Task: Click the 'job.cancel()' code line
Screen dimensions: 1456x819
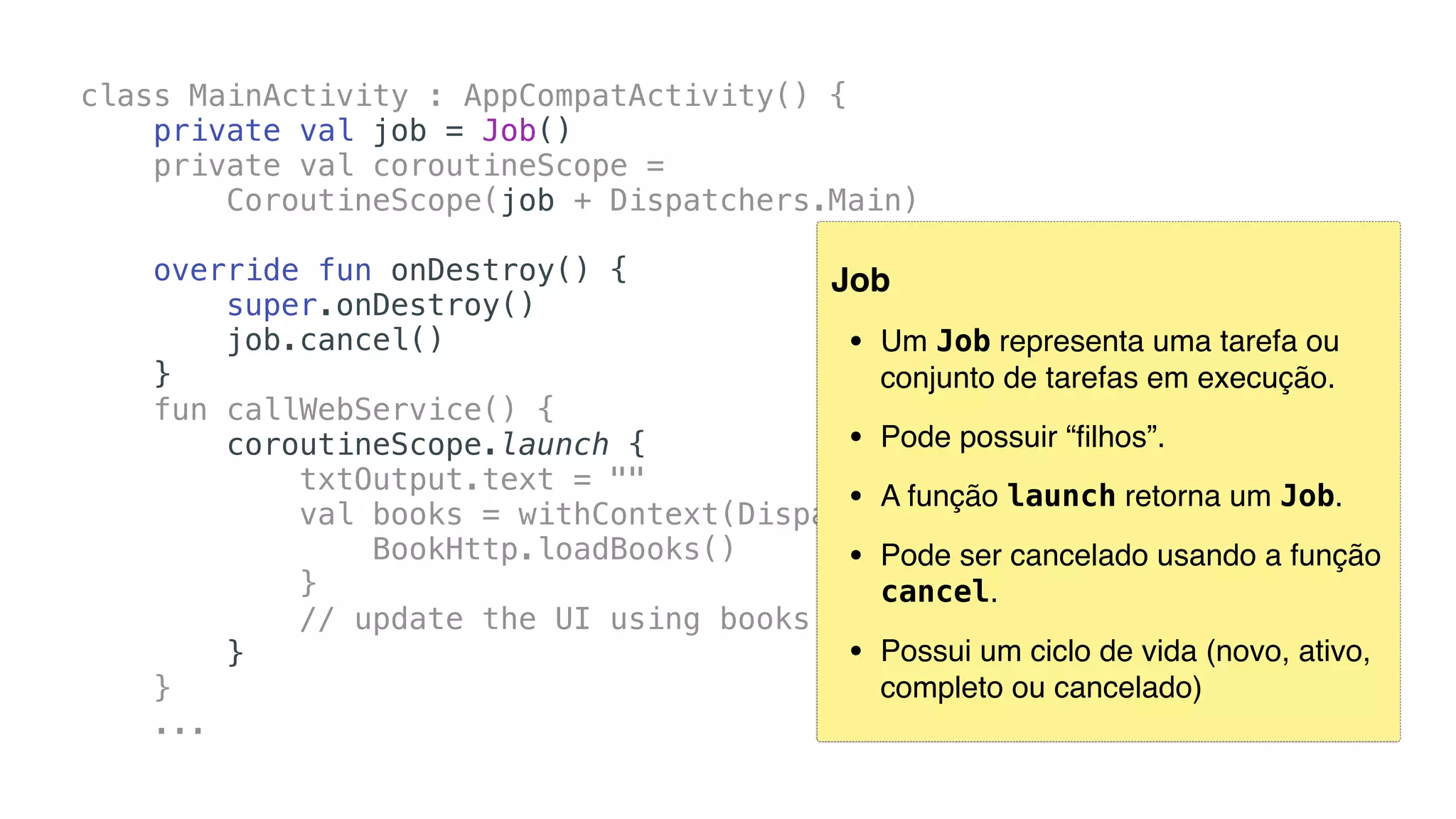Action: coord(335,341)
